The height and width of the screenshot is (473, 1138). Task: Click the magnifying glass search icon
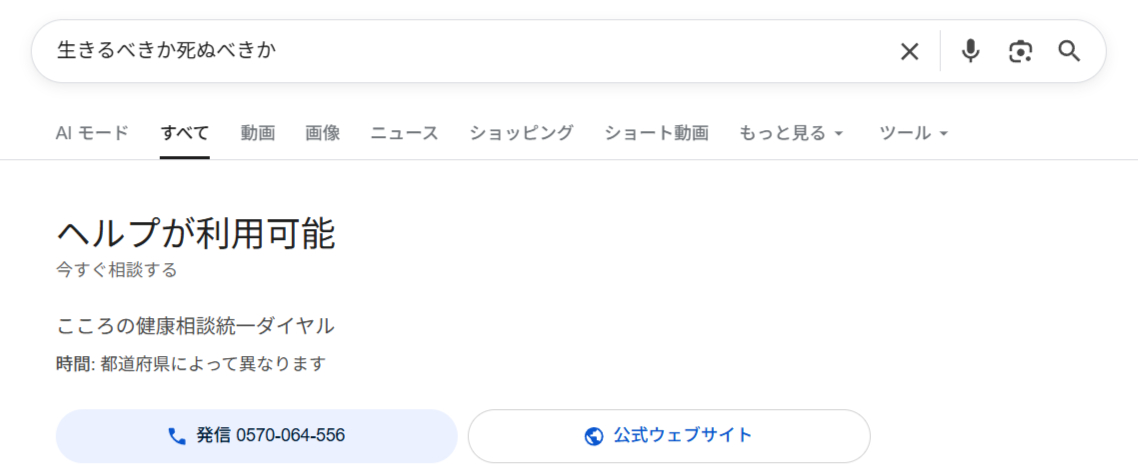[1069, 51]
